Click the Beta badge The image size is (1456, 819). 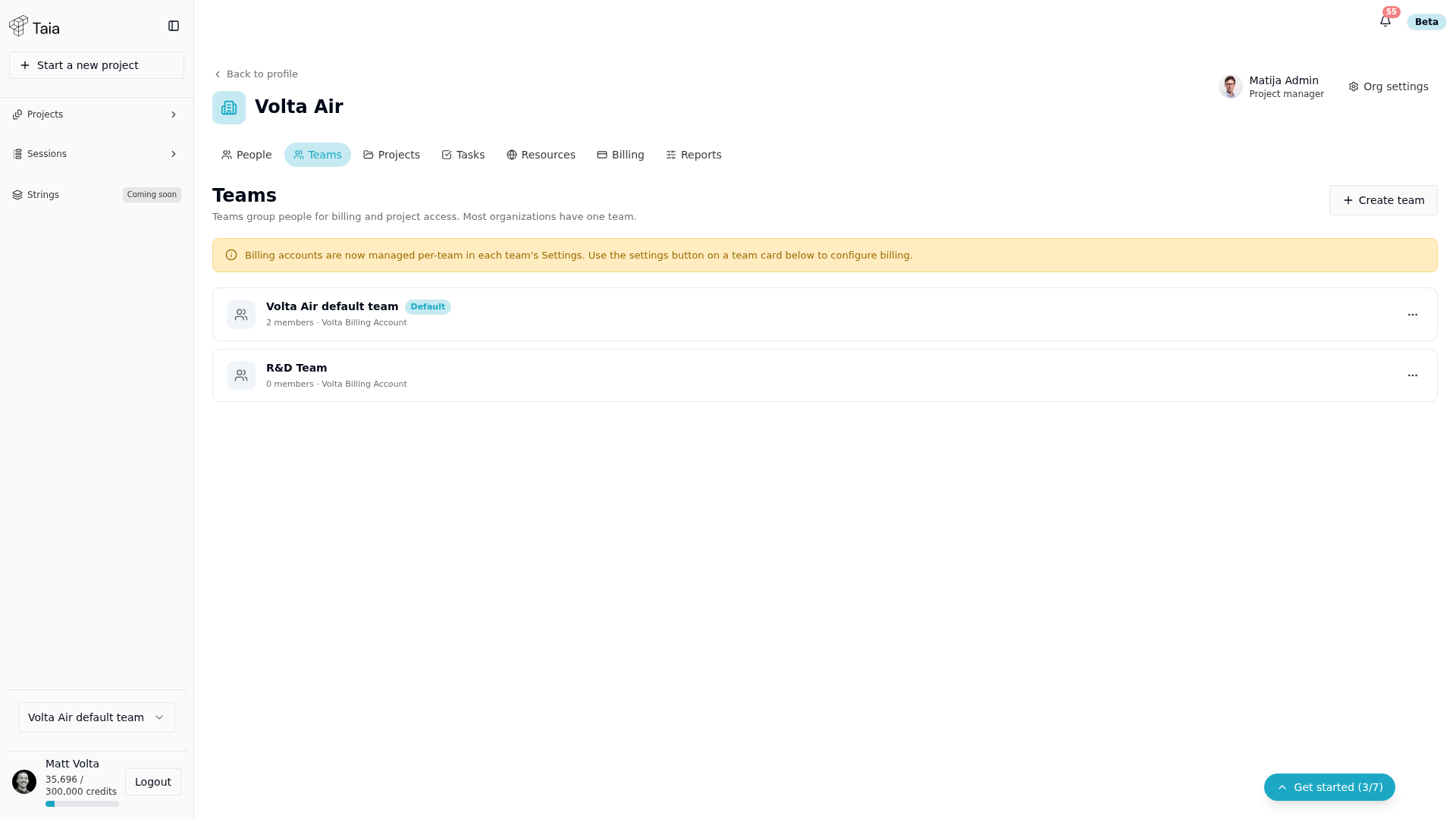tap(1426, 22)
